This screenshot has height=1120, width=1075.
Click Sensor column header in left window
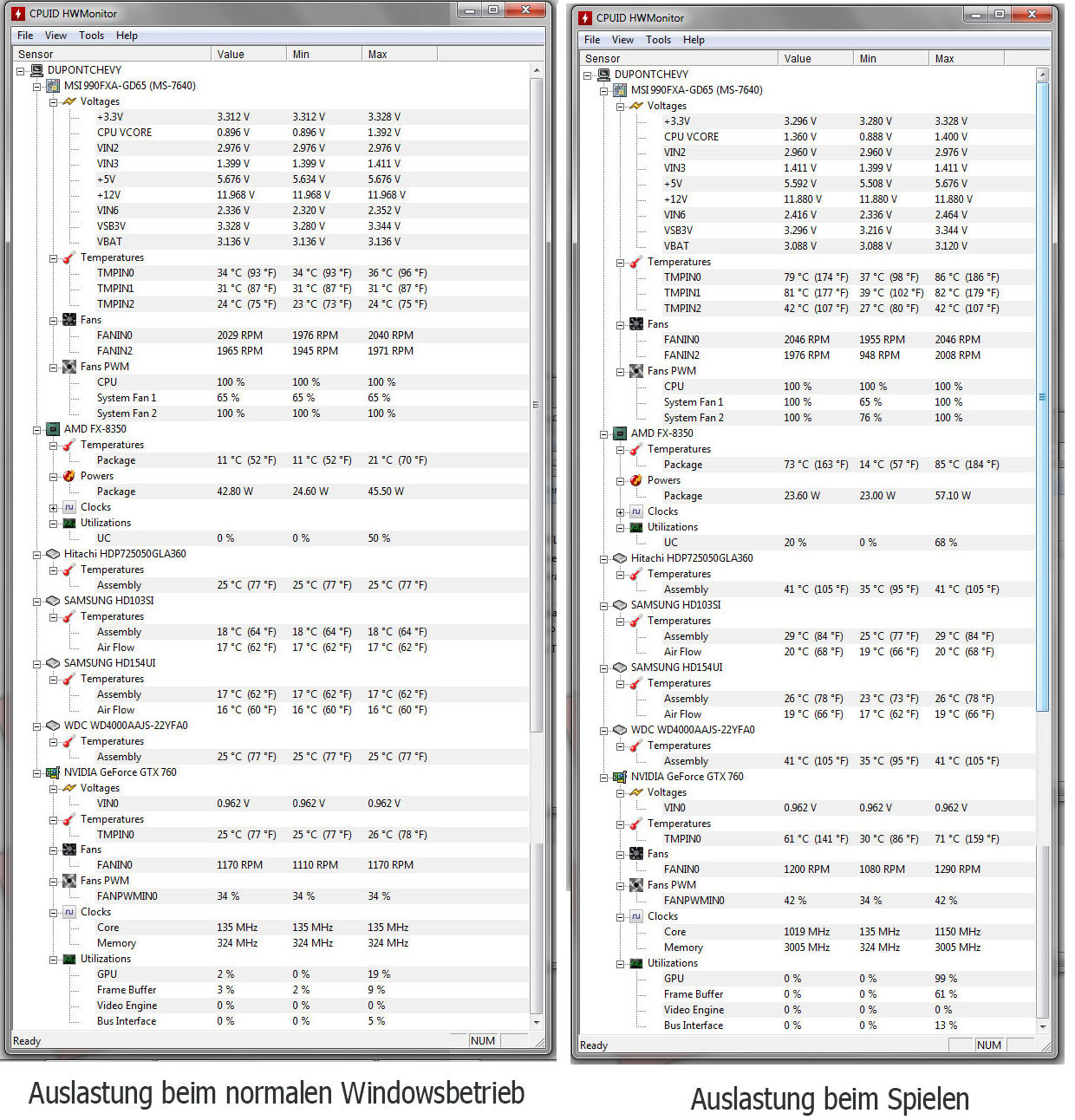coord(111,54)
